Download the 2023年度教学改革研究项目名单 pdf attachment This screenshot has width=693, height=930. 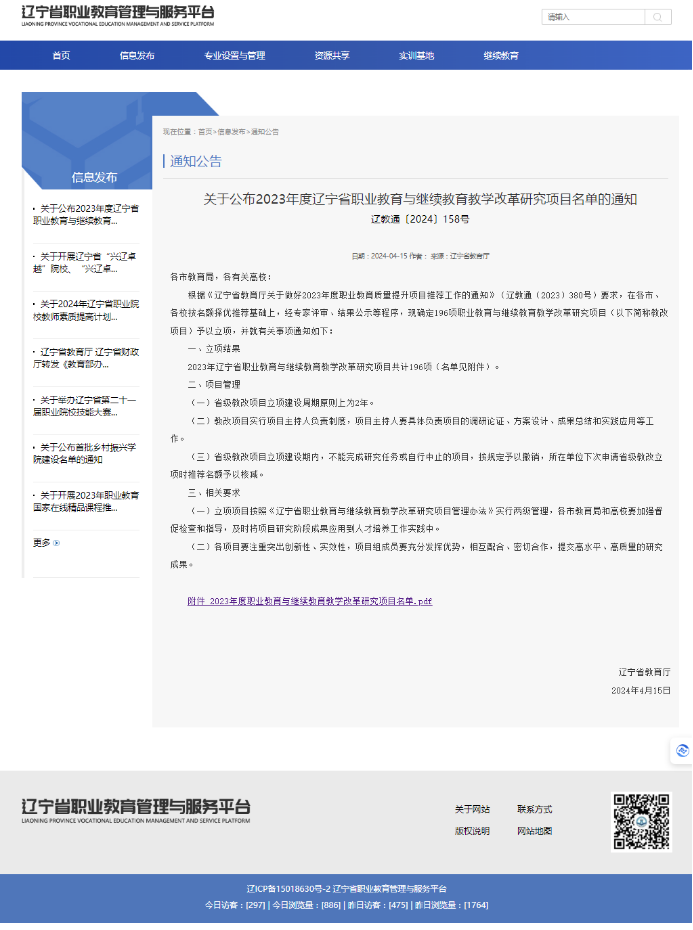tap(309, 601)
